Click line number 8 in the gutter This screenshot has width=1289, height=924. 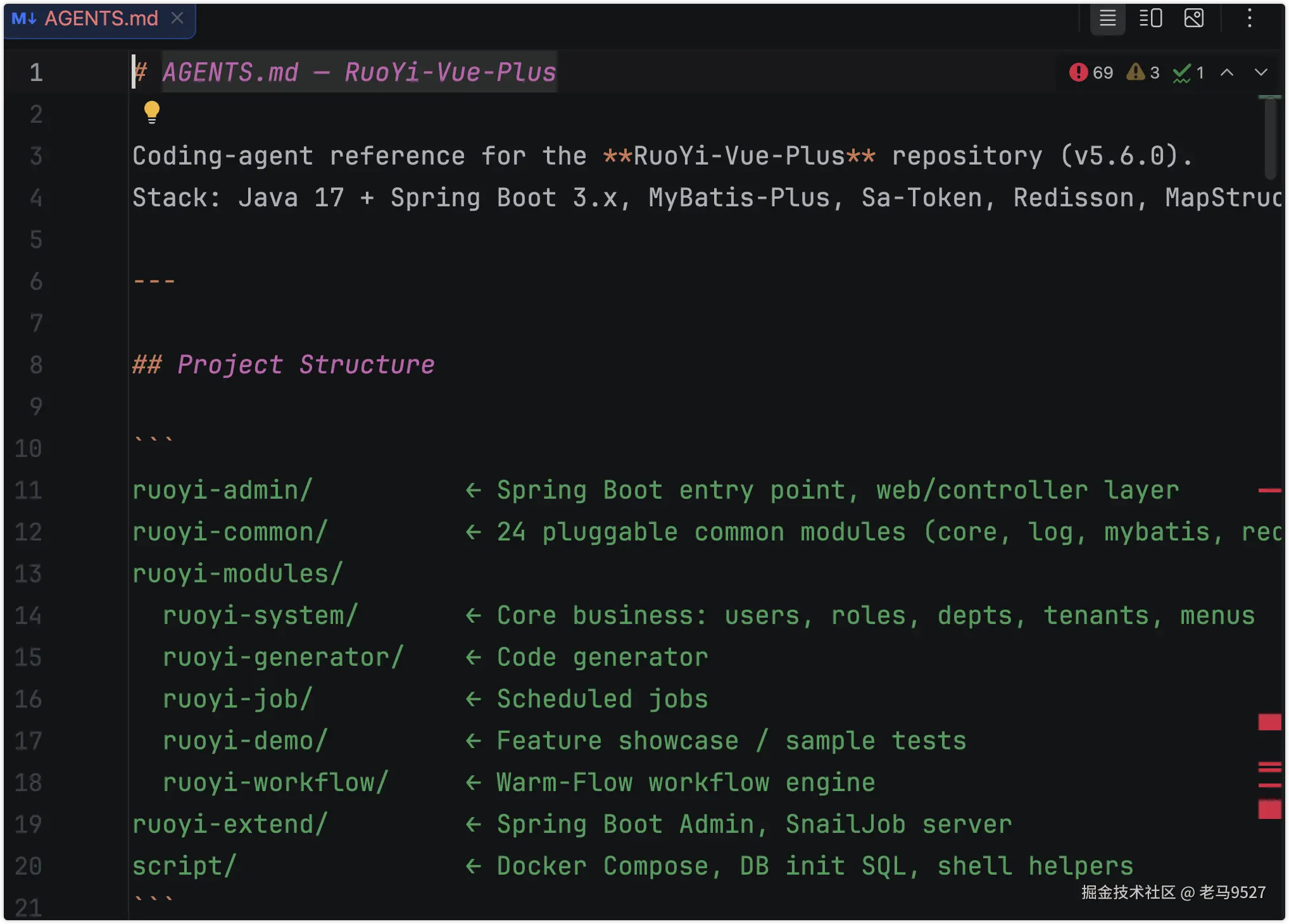tap(36, 365)
